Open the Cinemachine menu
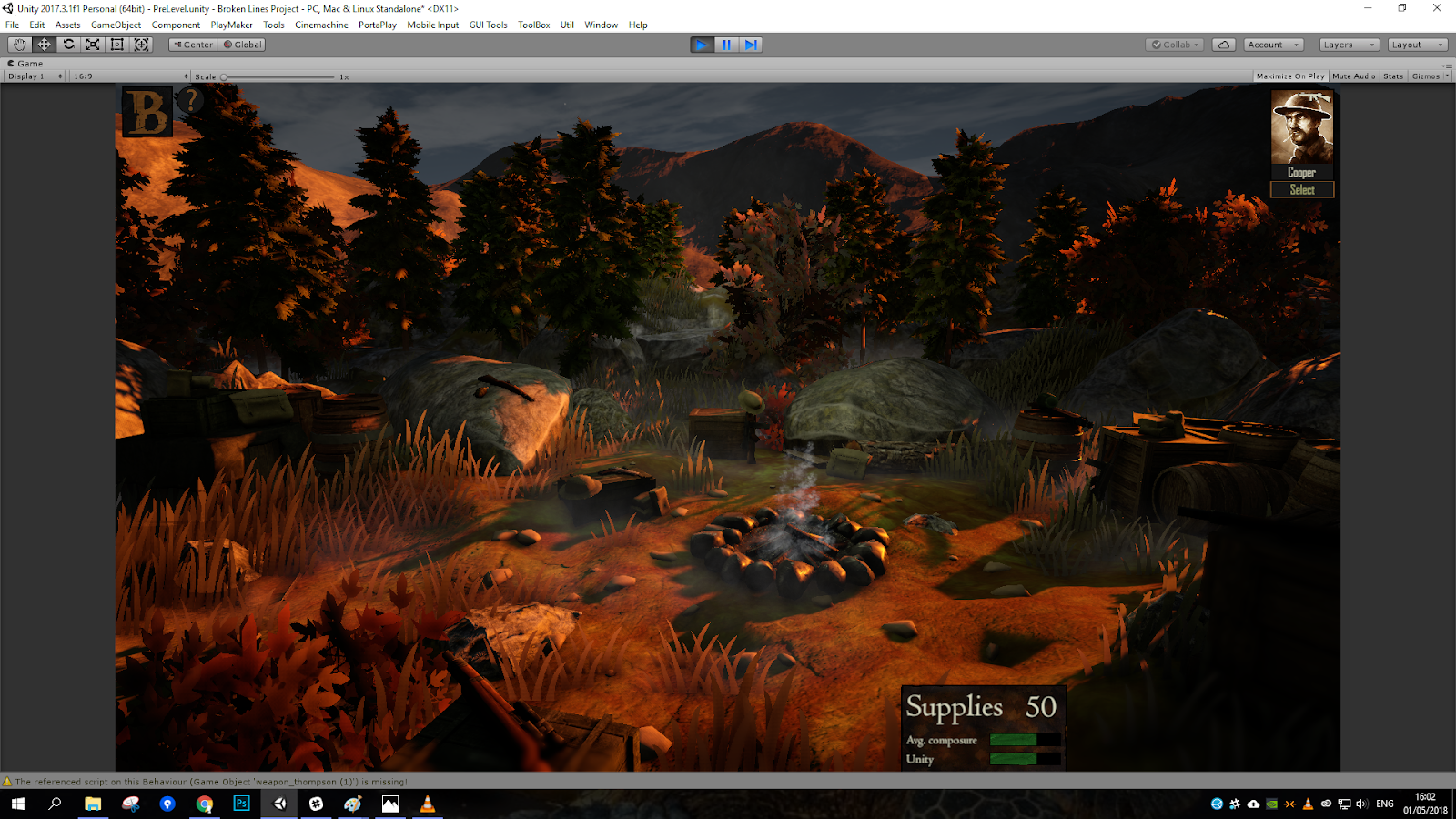 (x=321, y=25)
